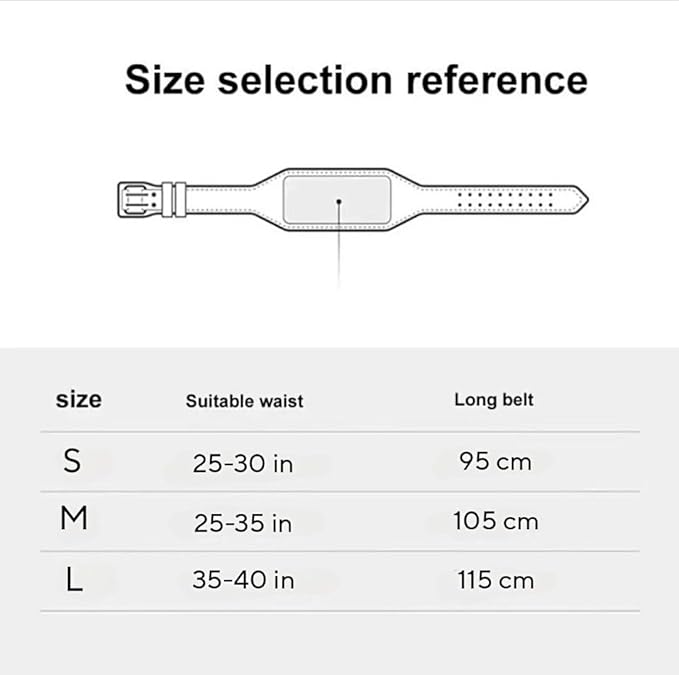Click the adjustment holes on belt strap
This screenshot has width=679, height=675.
pos(505,200)
